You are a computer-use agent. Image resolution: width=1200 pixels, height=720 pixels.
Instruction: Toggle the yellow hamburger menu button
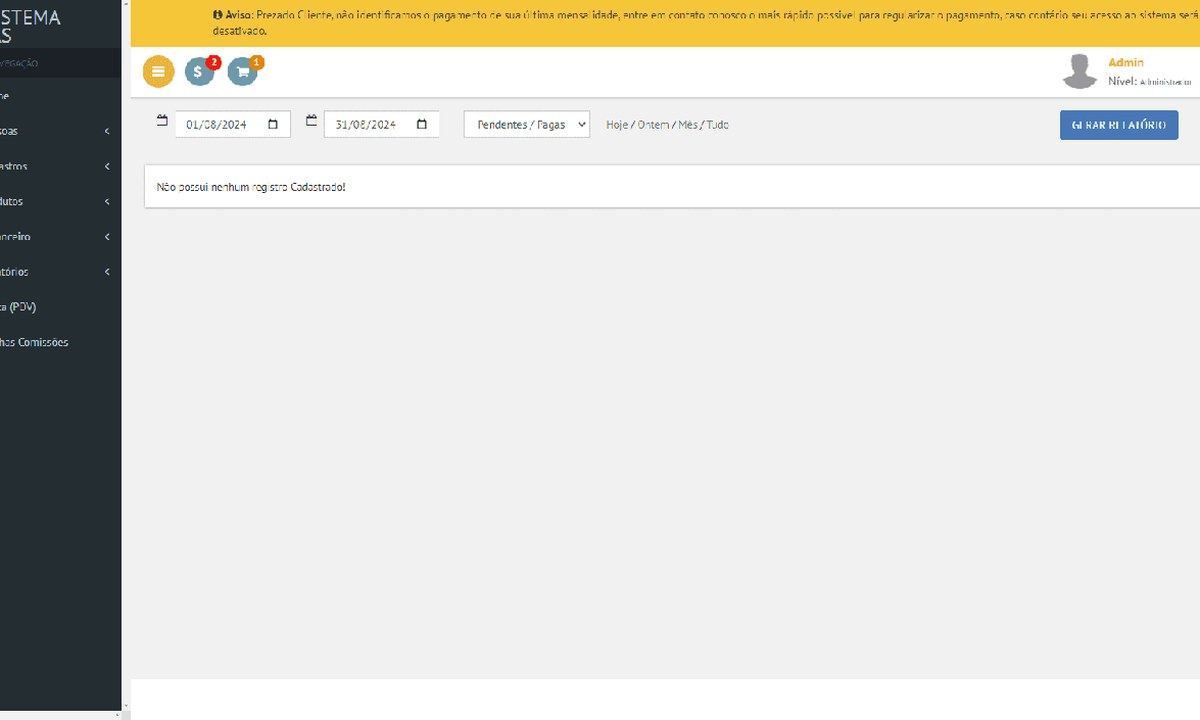tap(158, 72)
